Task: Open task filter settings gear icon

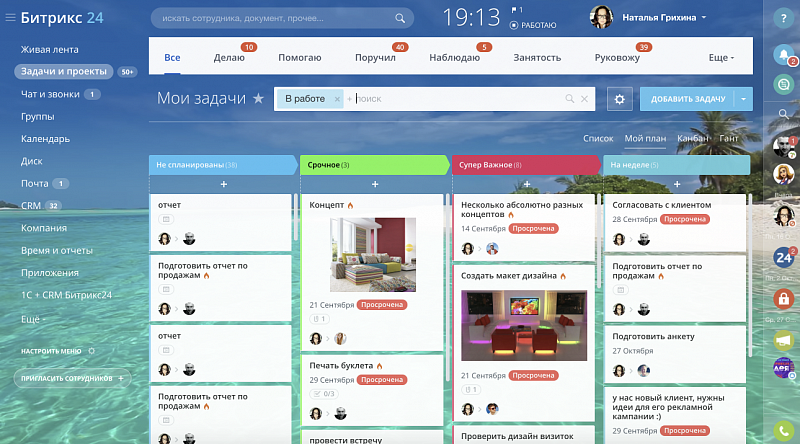Action: pyautogui.click(x=620, y=99)
